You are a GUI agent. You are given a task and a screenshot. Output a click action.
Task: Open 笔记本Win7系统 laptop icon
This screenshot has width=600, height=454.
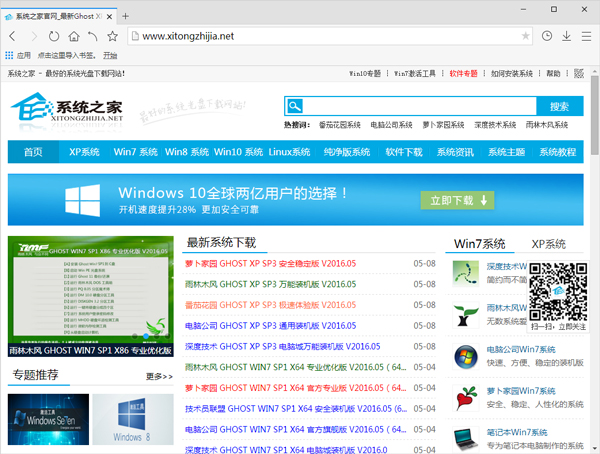466,439
